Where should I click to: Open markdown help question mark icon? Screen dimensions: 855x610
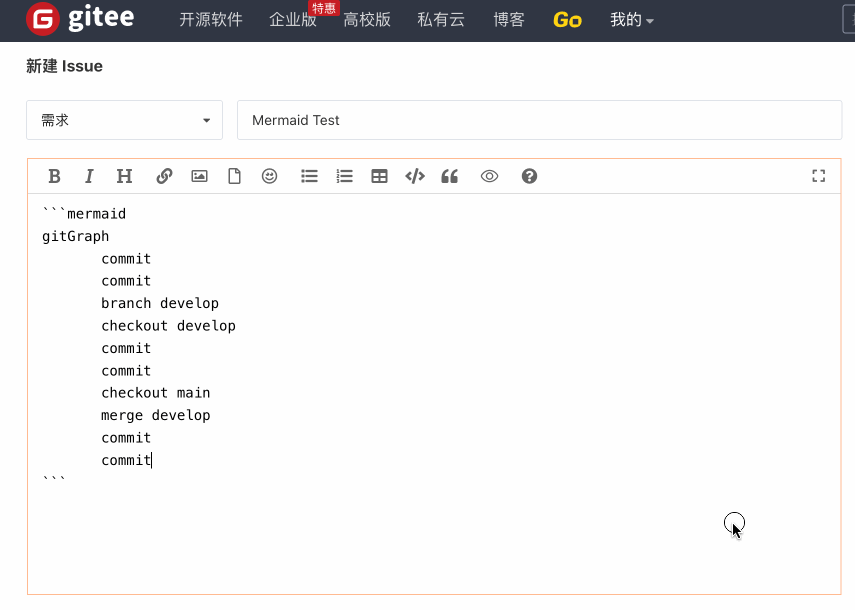point(529,176)
